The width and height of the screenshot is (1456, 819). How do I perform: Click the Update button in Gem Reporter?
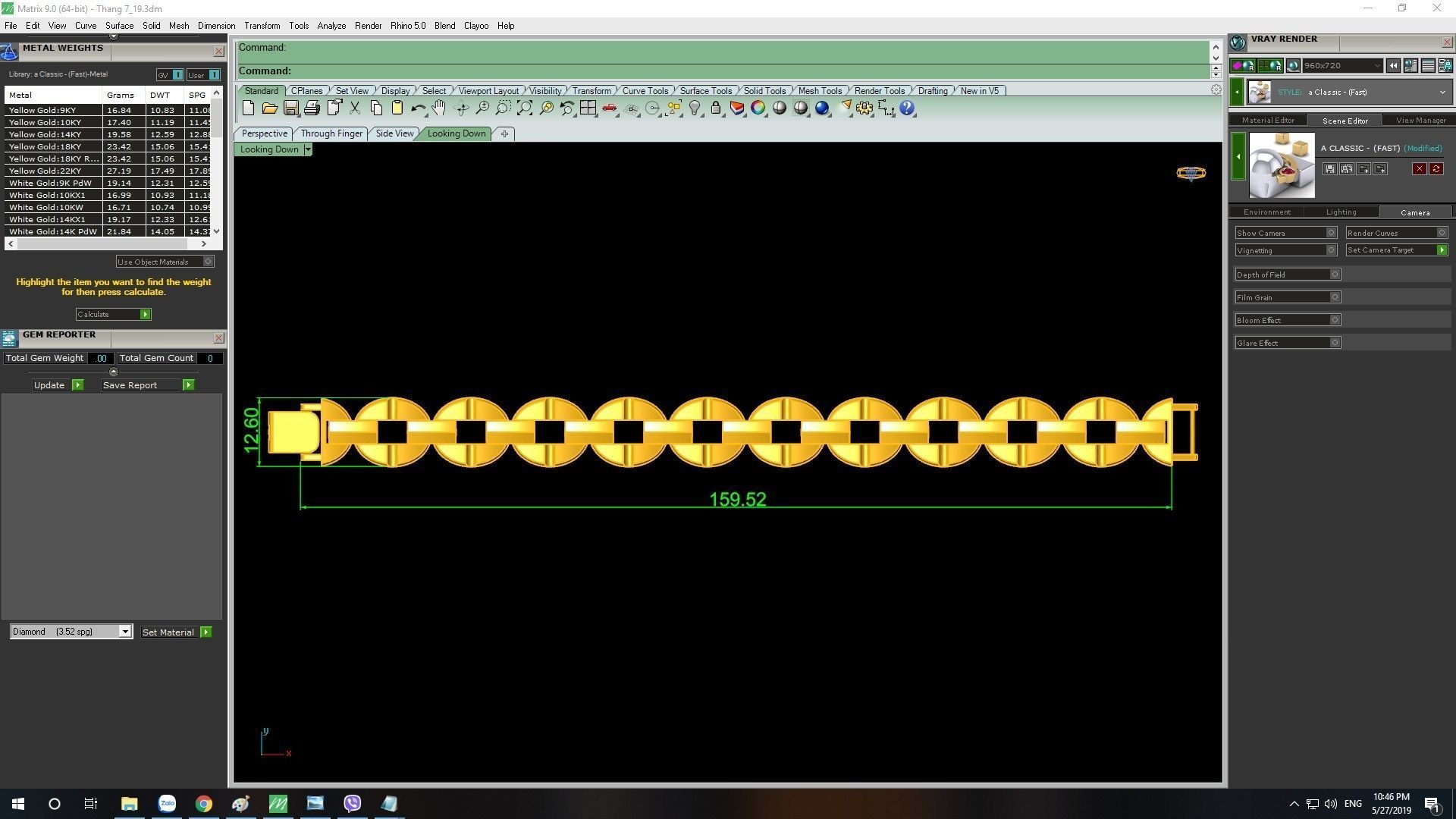(57, 385)
